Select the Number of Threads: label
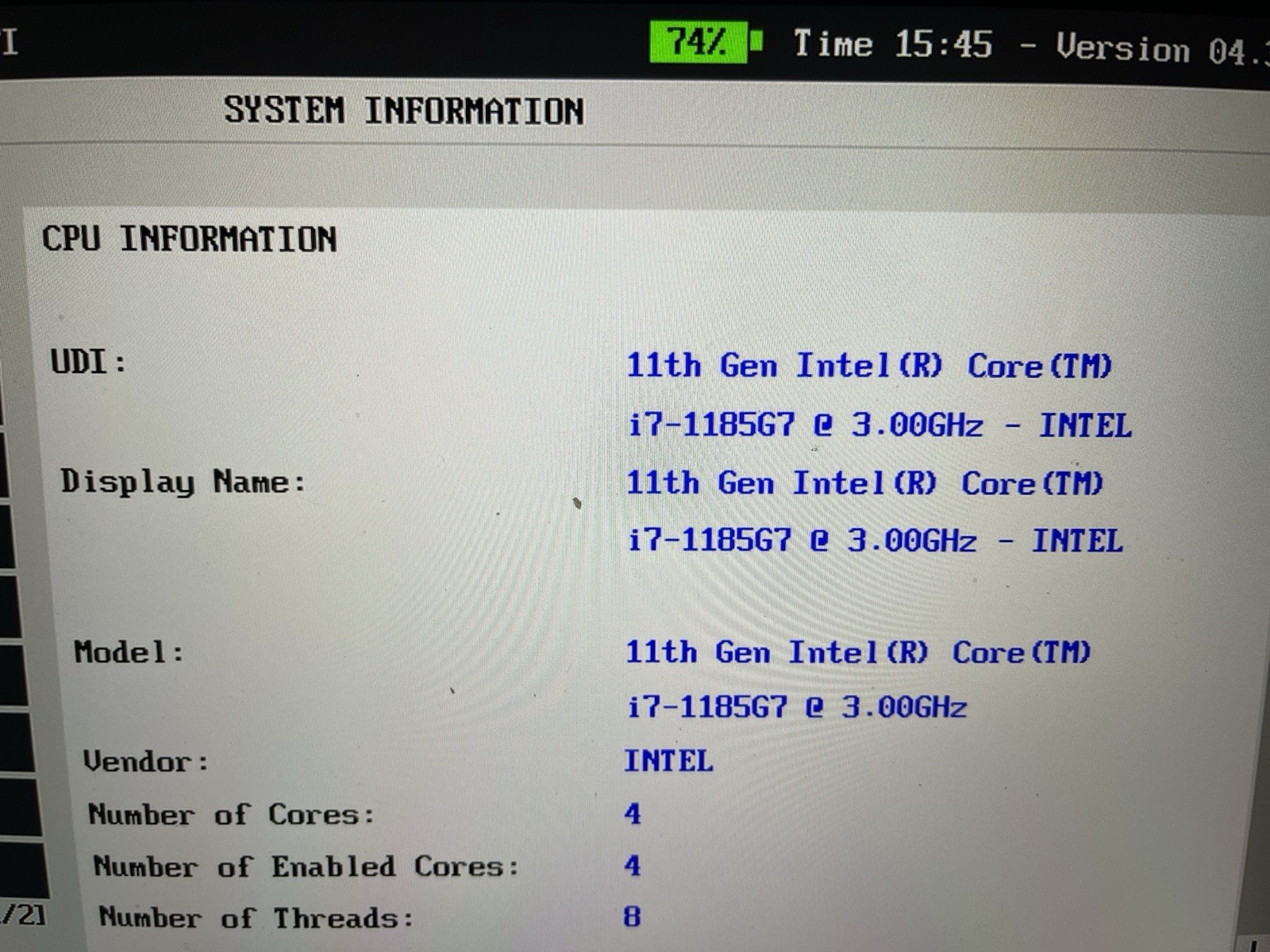1270x952 pixels. tap(256, 918)
